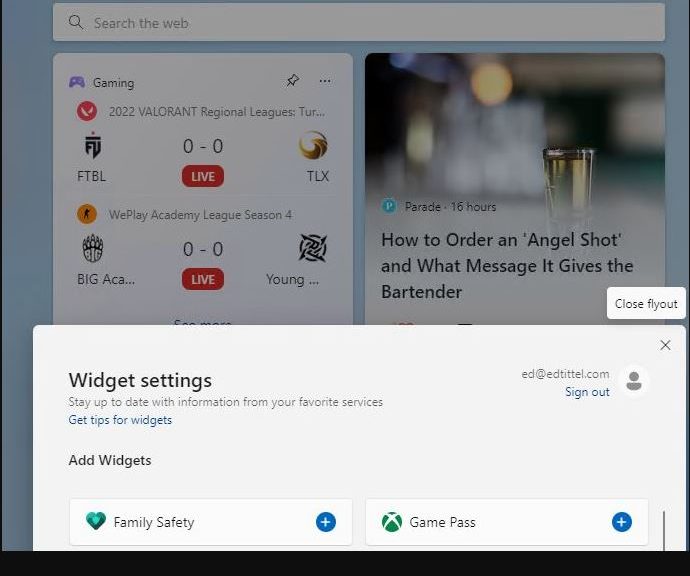Click the ed@edtittel.com account email

tap(565, 374)
